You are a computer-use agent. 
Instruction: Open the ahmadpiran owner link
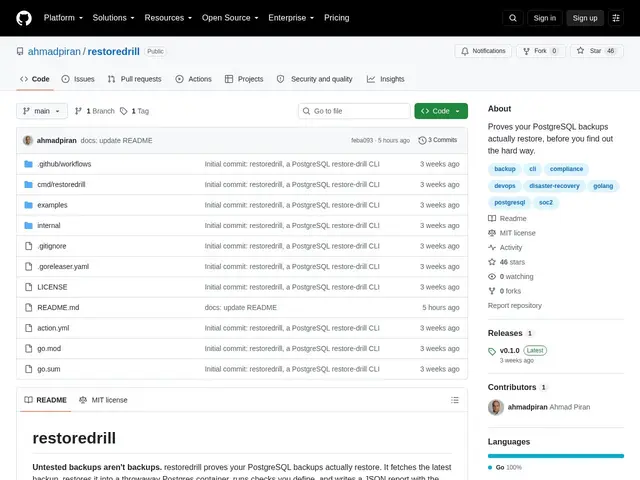pos(54,51)
